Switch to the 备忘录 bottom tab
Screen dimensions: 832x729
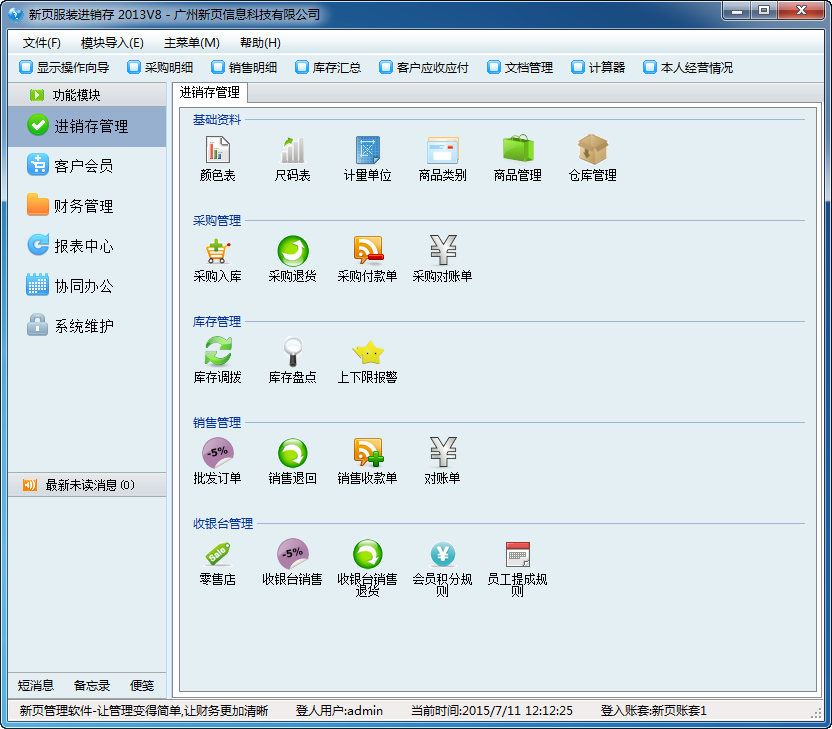[92, 685]
